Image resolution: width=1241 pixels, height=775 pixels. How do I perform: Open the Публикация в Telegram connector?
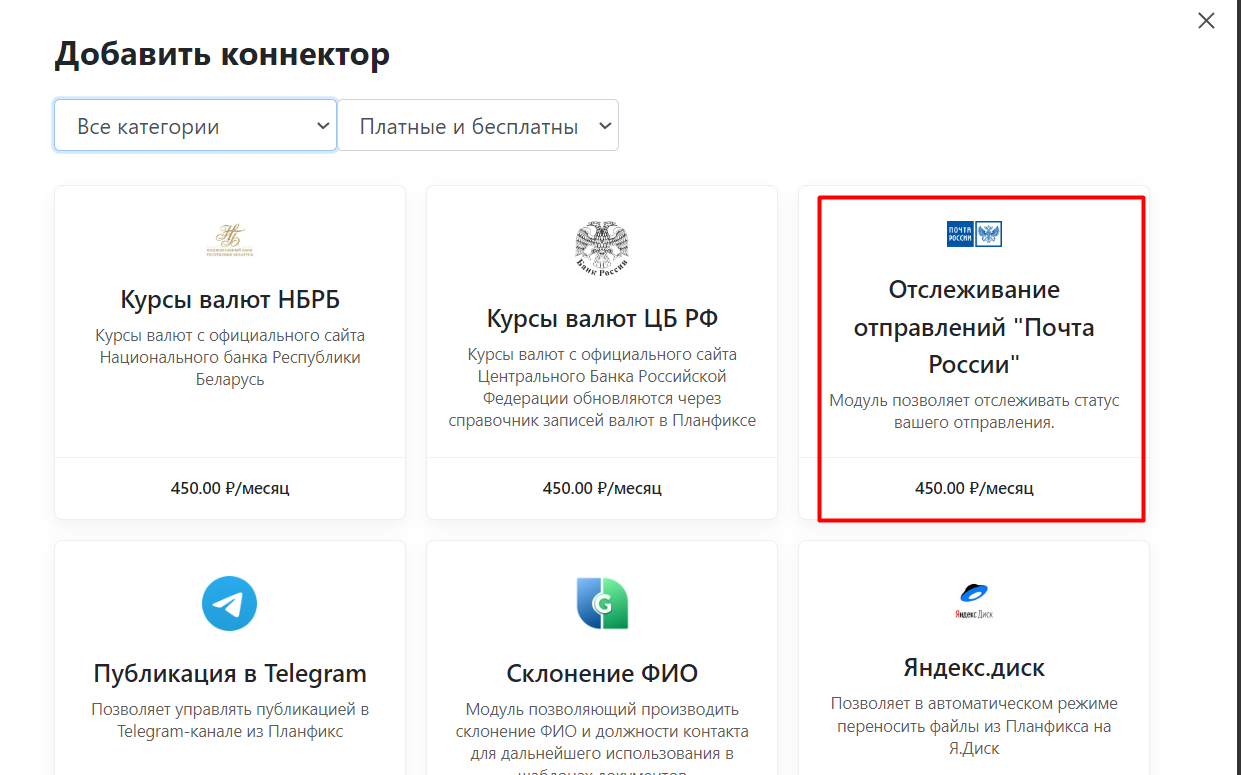230,673
